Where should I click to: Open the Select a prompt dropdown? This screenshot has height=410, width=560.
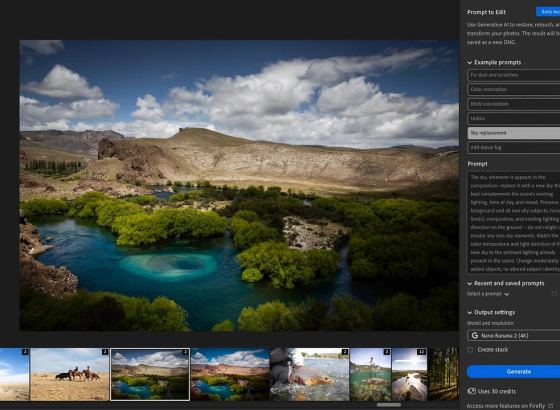[x=488, y=294]
